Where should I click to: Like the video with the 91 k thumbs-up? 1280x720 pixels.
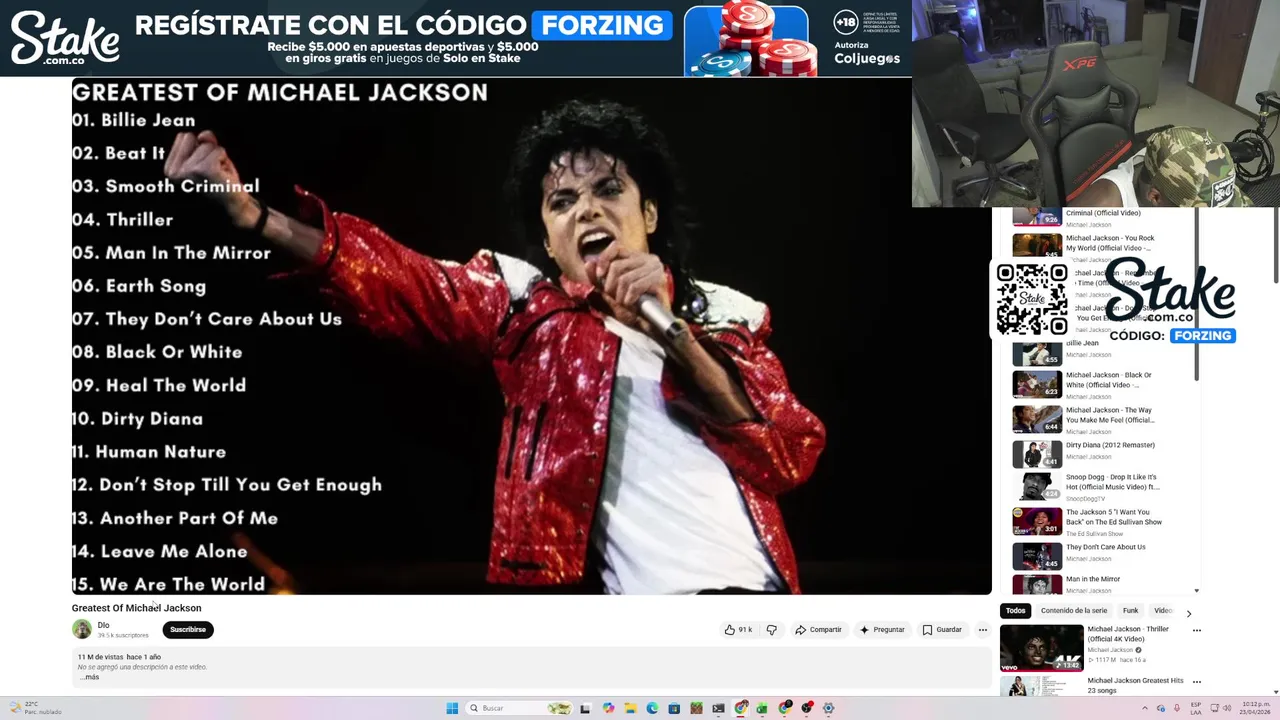click(x=738, y=630)
